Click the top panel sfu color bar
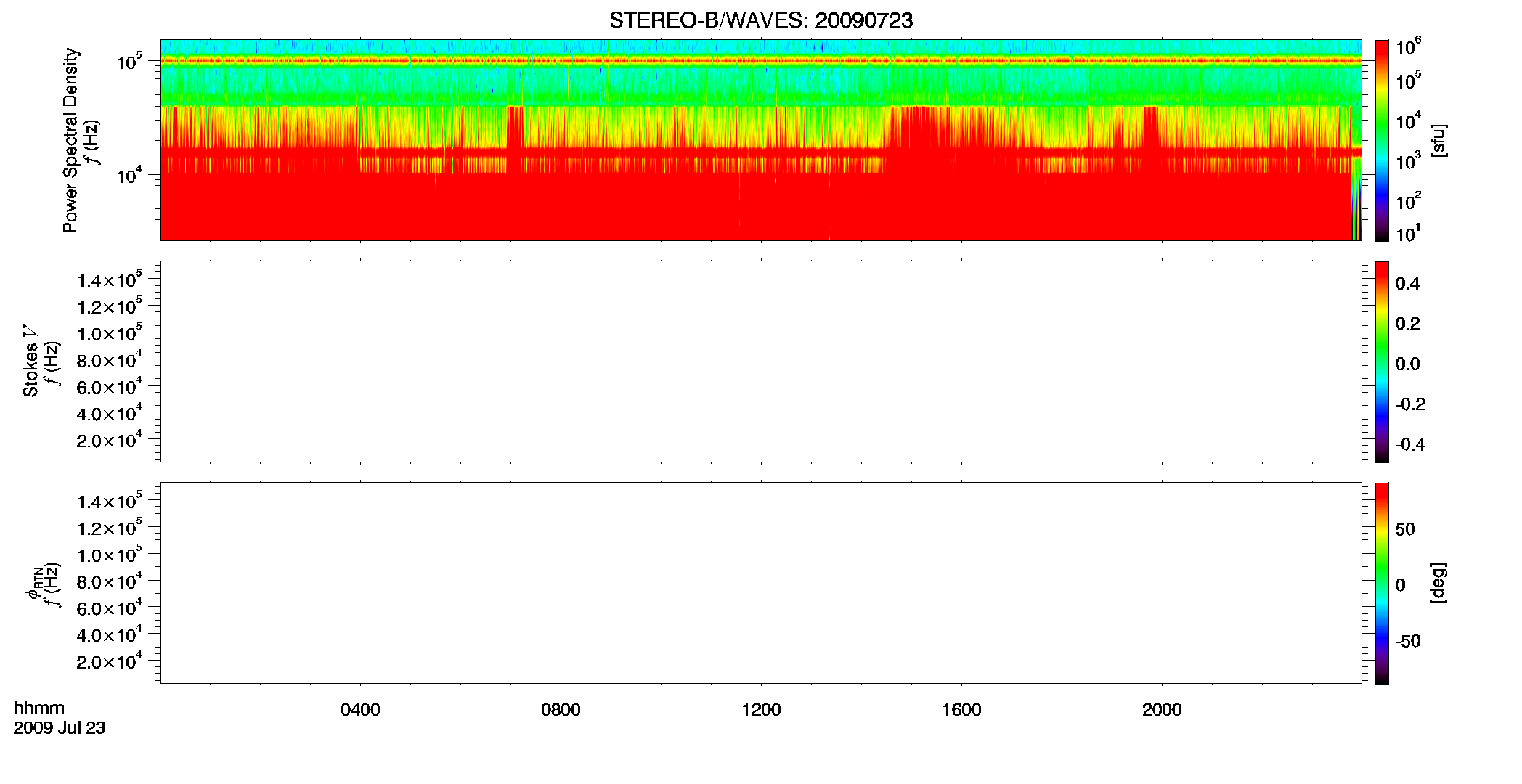This screenshot has width=1522, height=784. click(x=1382, y=140)
